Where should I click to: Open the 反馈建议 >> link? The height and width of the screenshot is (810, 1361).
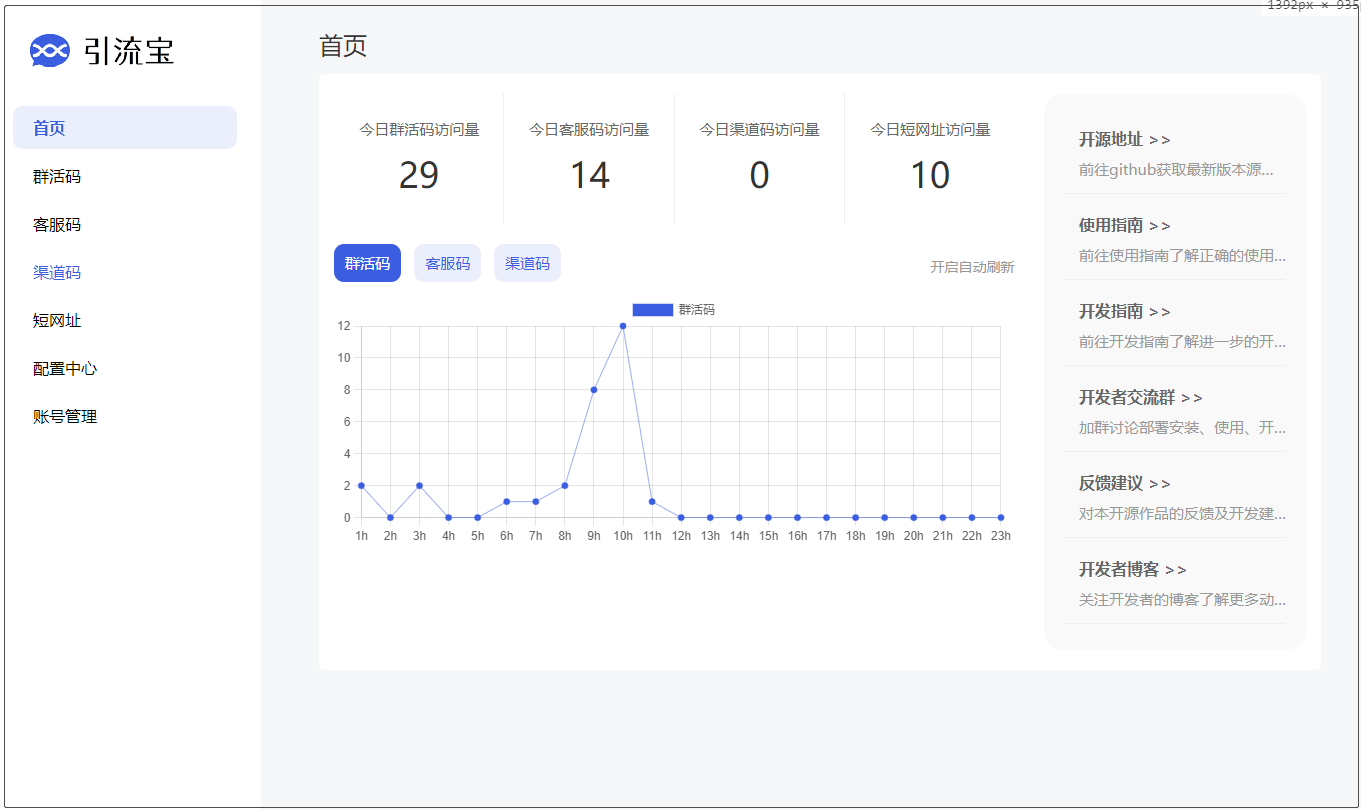(x=1124, y=483)
